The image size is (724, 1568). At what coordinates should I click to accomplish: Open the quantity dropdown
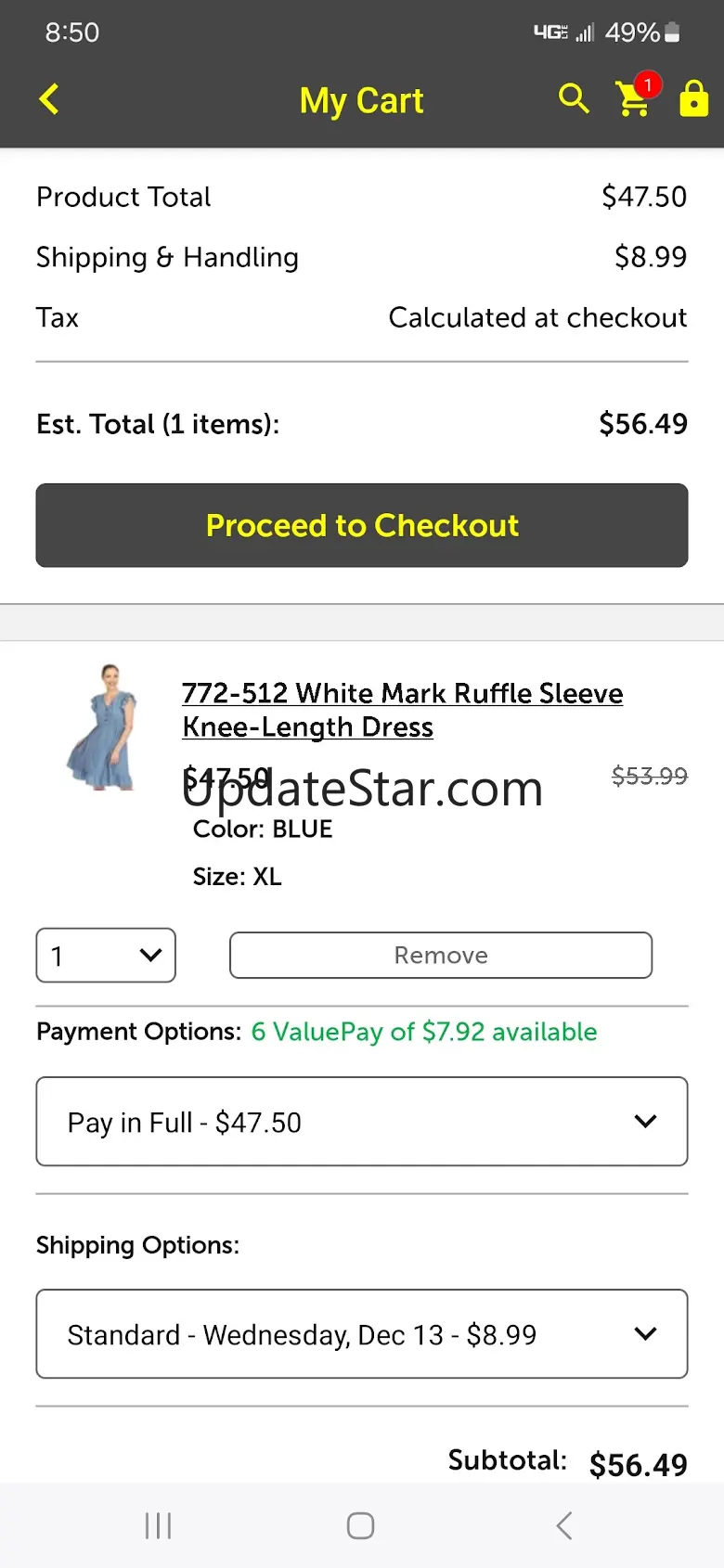pos(106,955)
